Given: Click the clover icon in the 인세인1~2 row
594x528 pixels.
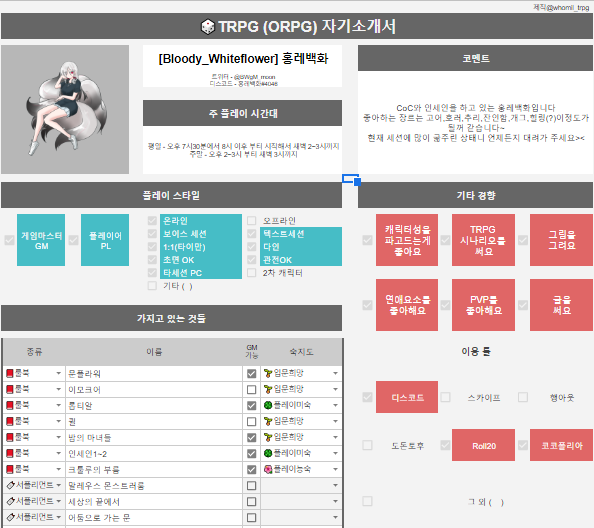Looking at the screenshot, I should click(x=268, y=453).
